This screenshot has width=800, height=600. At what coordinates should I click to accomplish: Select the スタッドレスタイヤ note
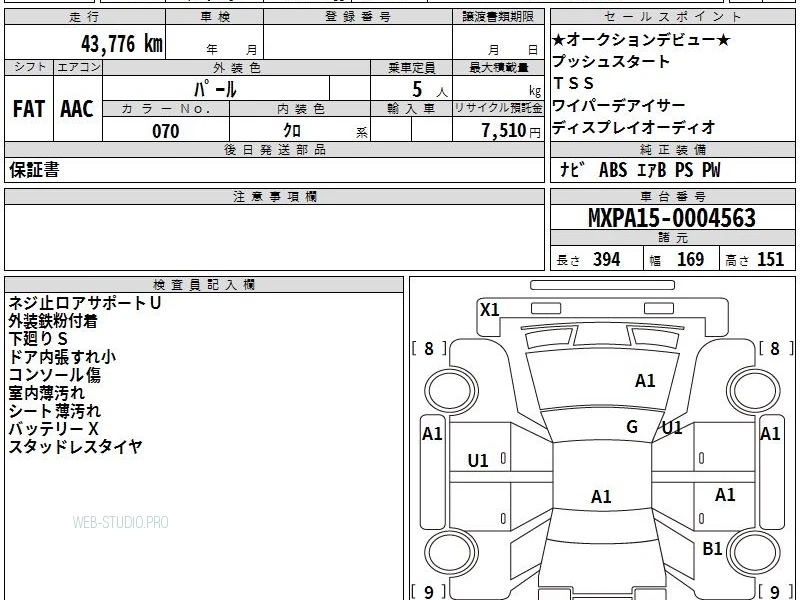pos(76,446)
